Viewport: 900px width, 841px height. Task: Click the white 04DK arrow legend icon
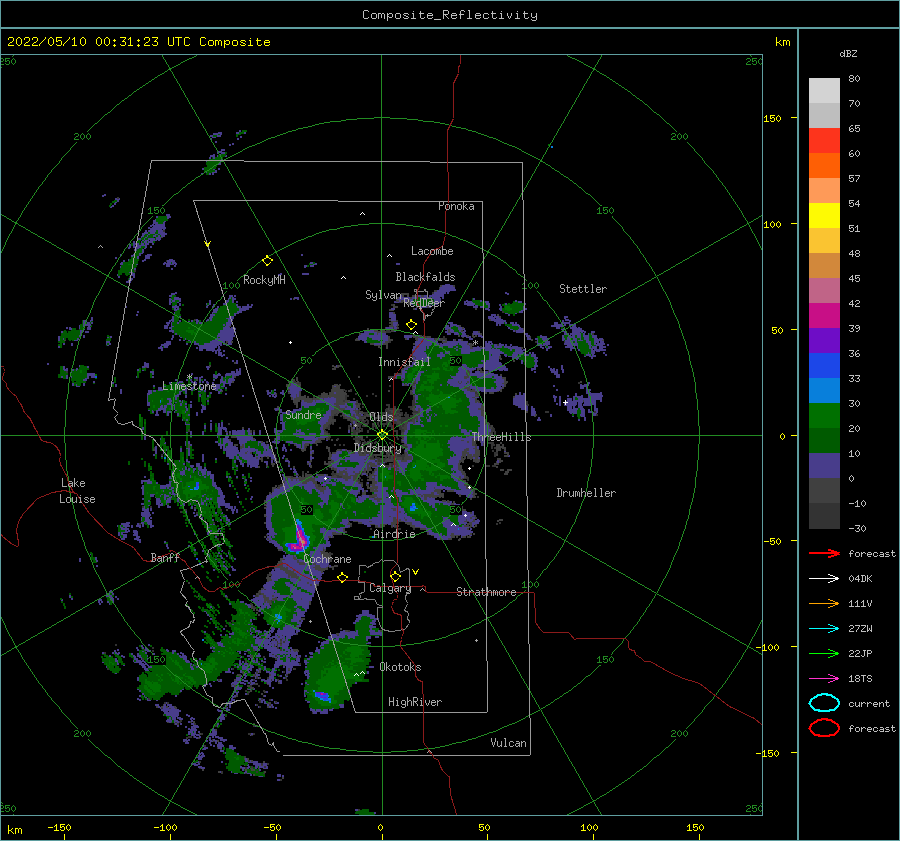pos(824,579)
